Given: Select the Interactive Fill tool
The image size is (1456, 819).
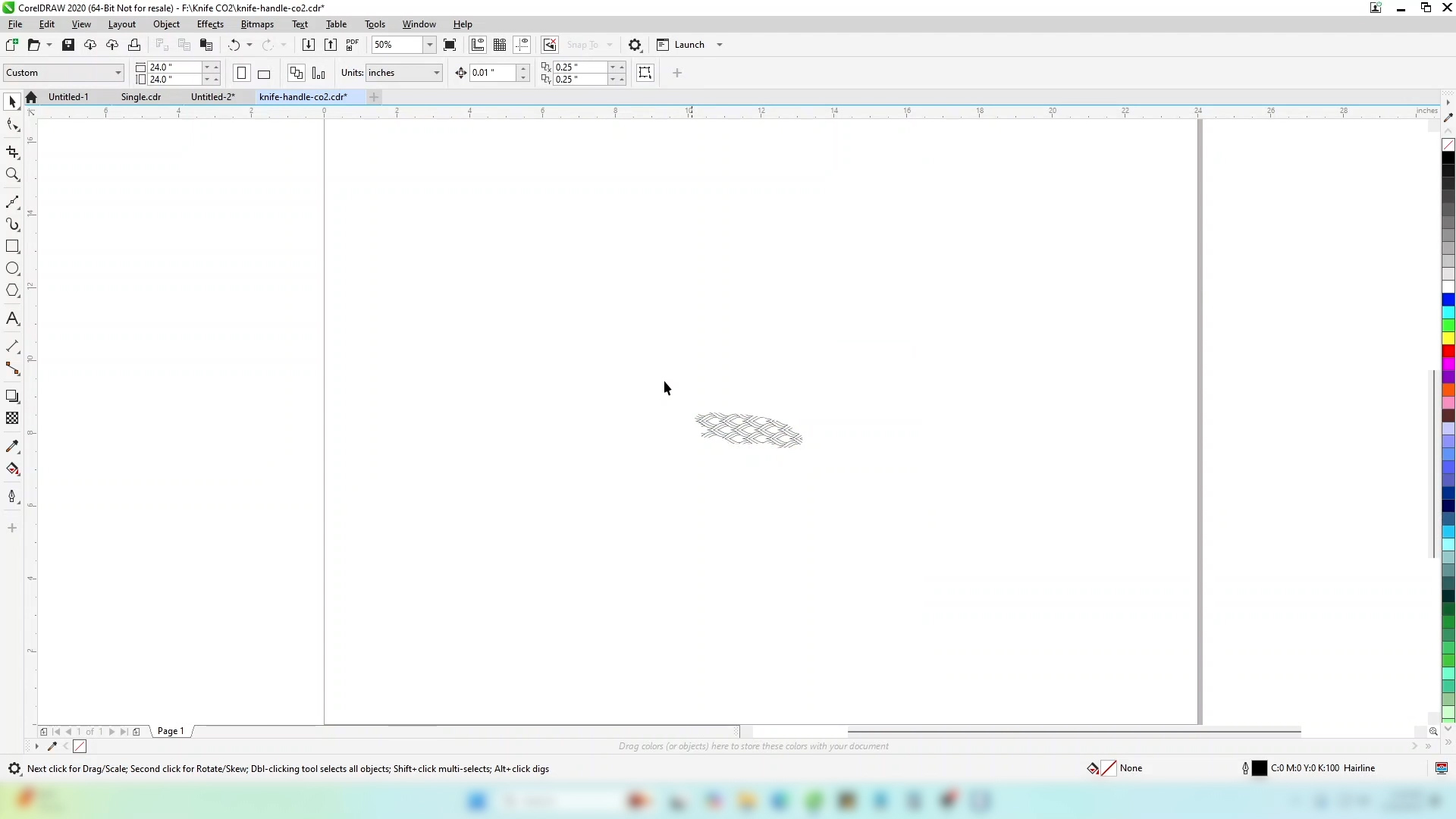Looking at the screenshot, I should pos(13,469).
